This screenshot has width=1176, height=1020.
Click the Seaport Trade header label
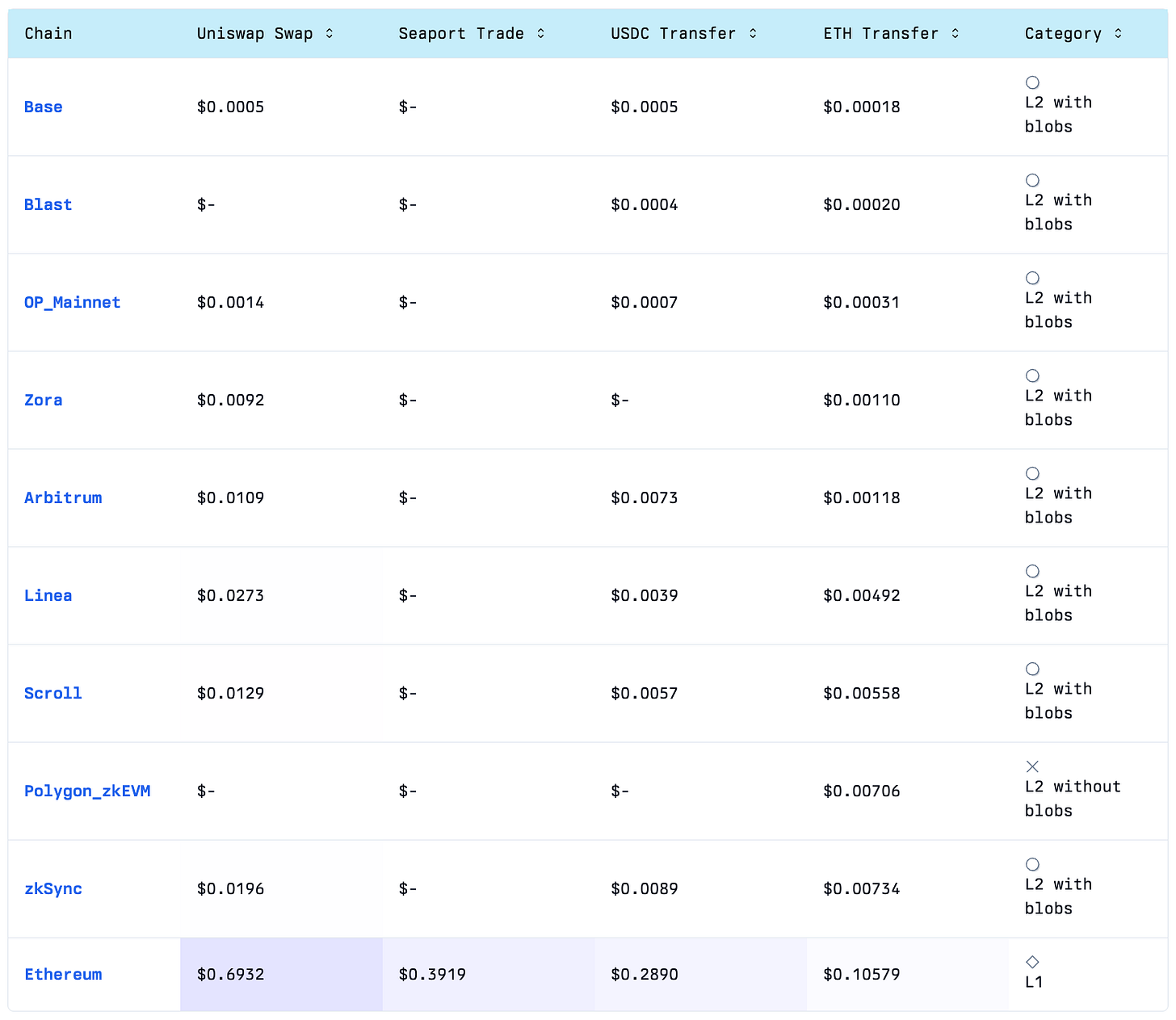click(x=461, y=33)
